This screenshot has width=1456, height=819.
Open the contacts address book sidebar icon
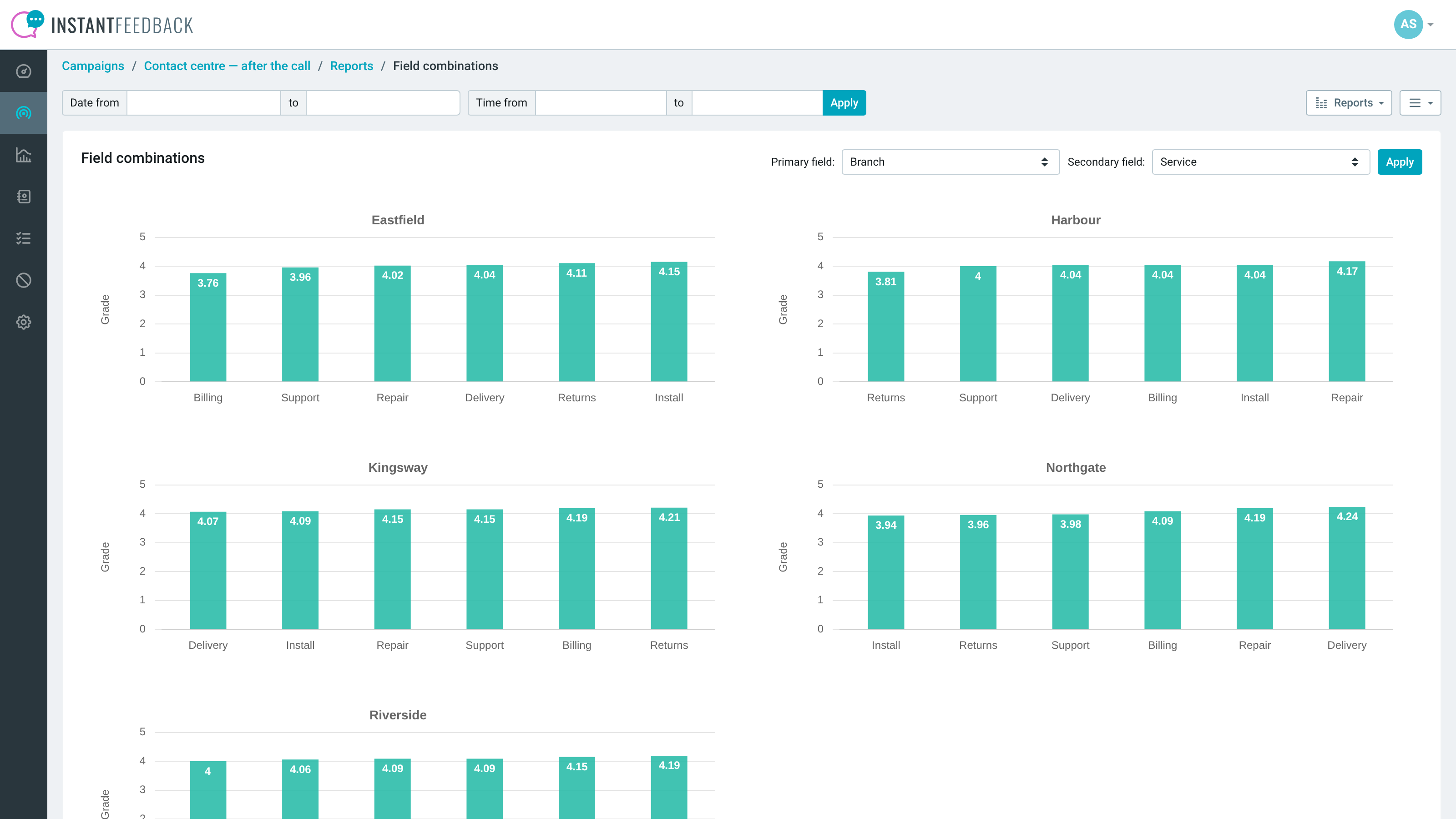click(x=23, y=197)
